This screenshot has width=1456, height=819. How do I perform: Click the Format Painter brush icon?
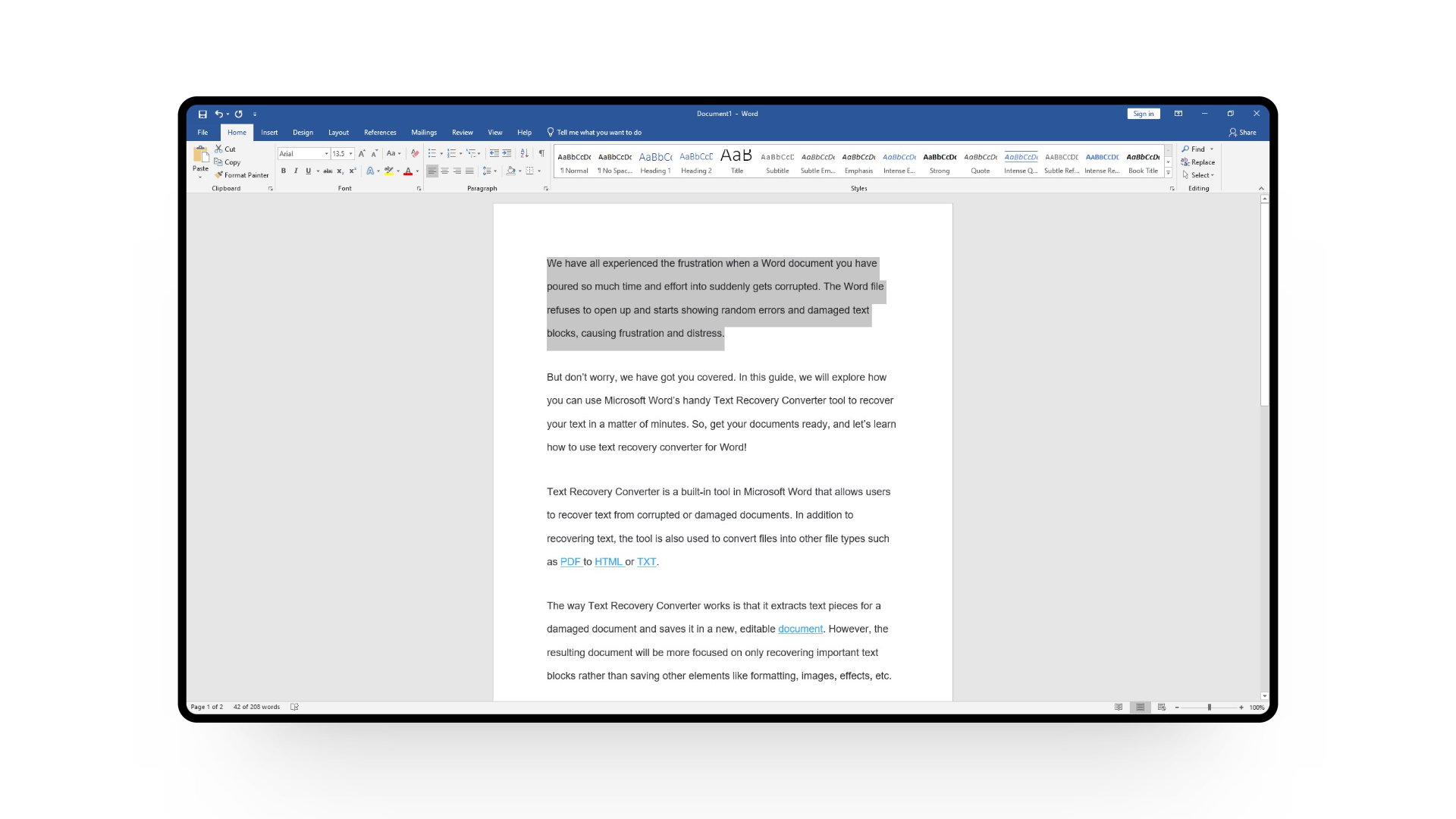pyautogui.click(x=219, y=175)
